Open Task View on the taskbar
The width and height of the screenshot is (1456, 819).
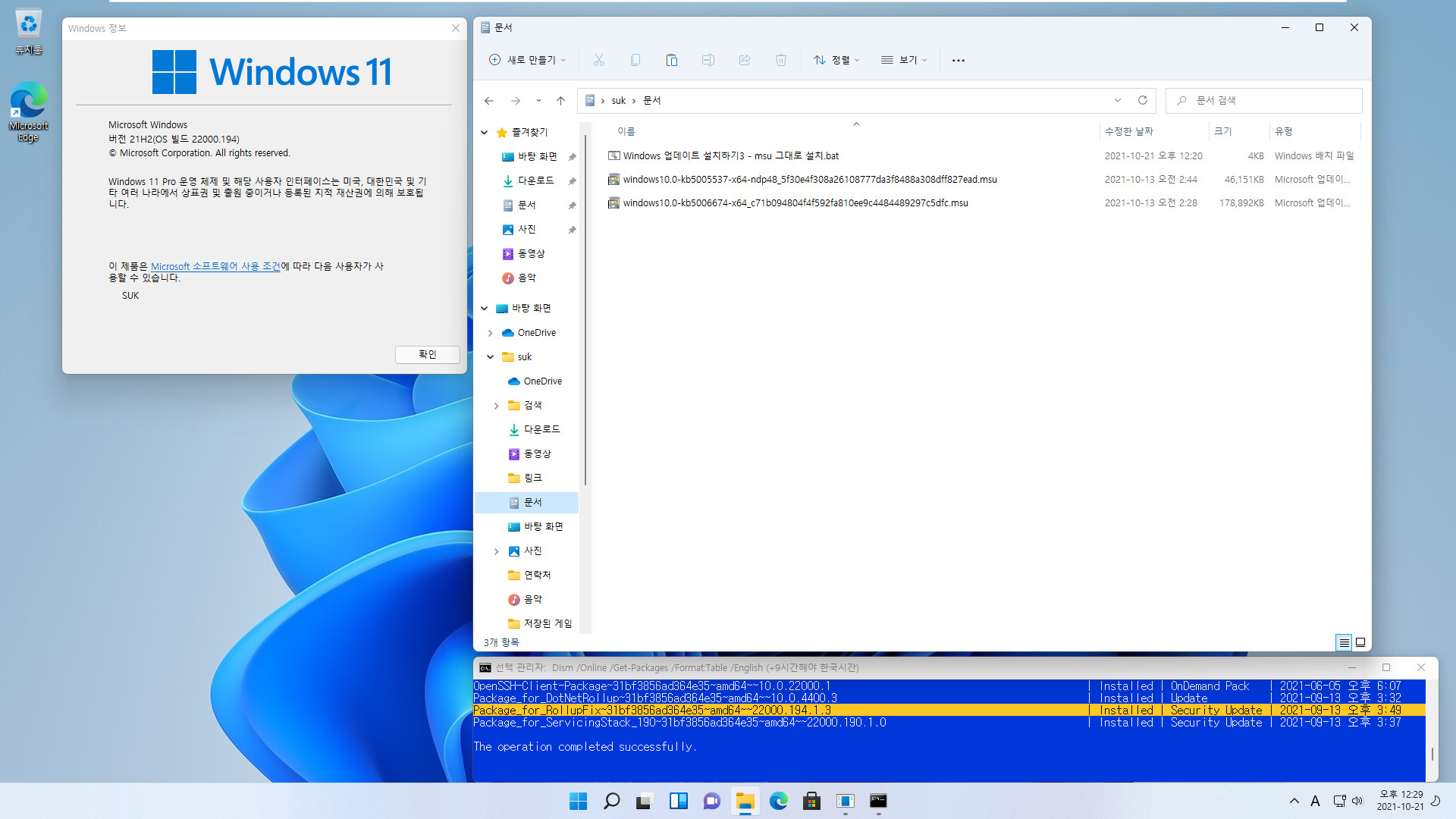[645, 801]
